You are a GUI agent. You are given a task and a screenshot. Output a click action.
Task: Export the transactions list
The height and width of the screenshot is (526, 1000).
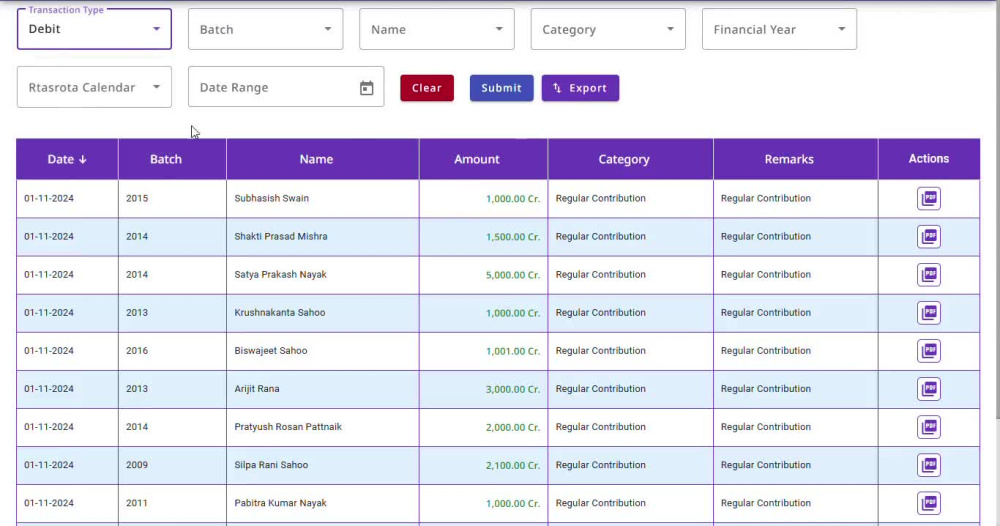(x=580, y=88)
